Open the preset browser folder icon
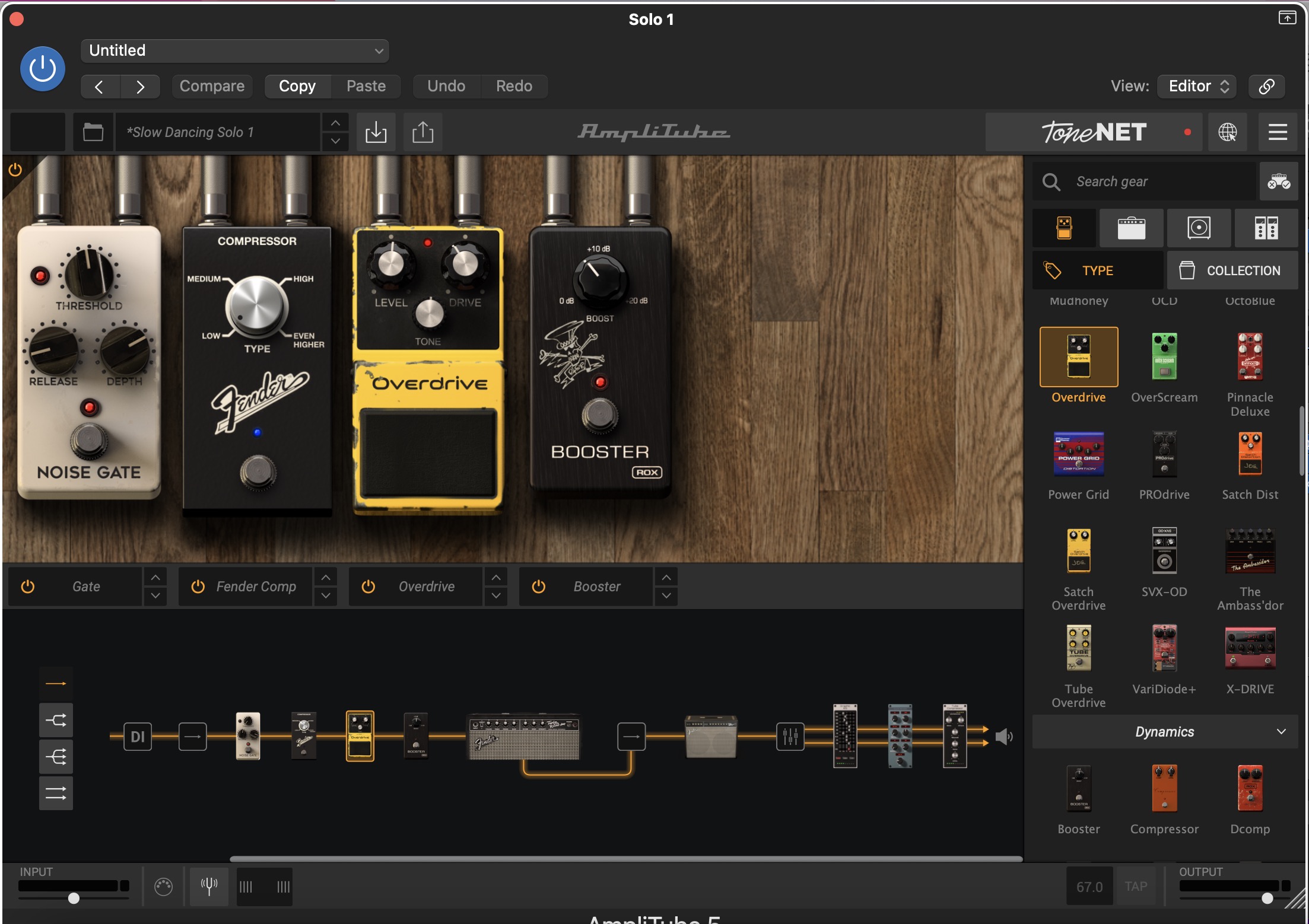Image resolution: width=1309 pixels, height=924 pixels. tap(93, 132)
